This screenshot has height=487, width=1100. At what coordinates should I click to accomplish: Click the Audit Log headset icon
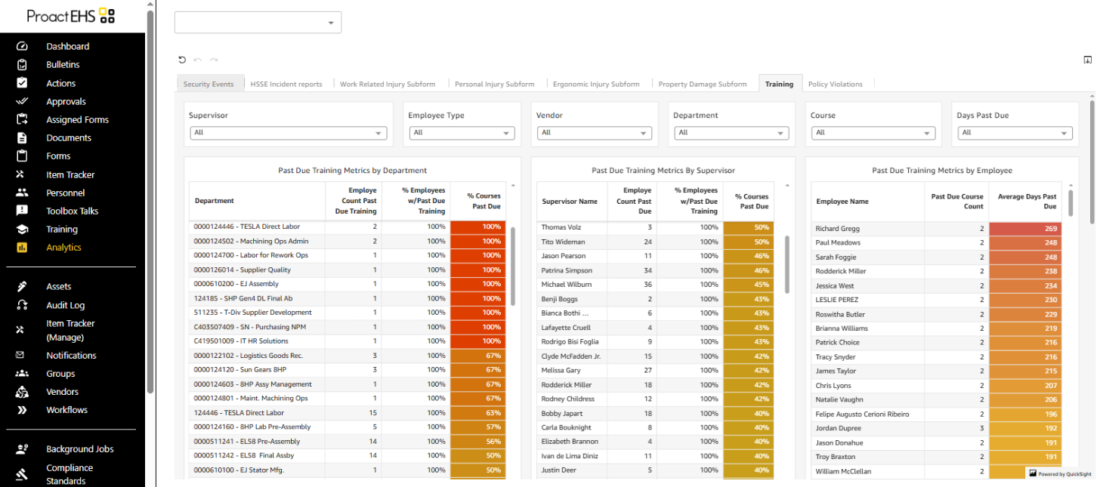point(22,305)
